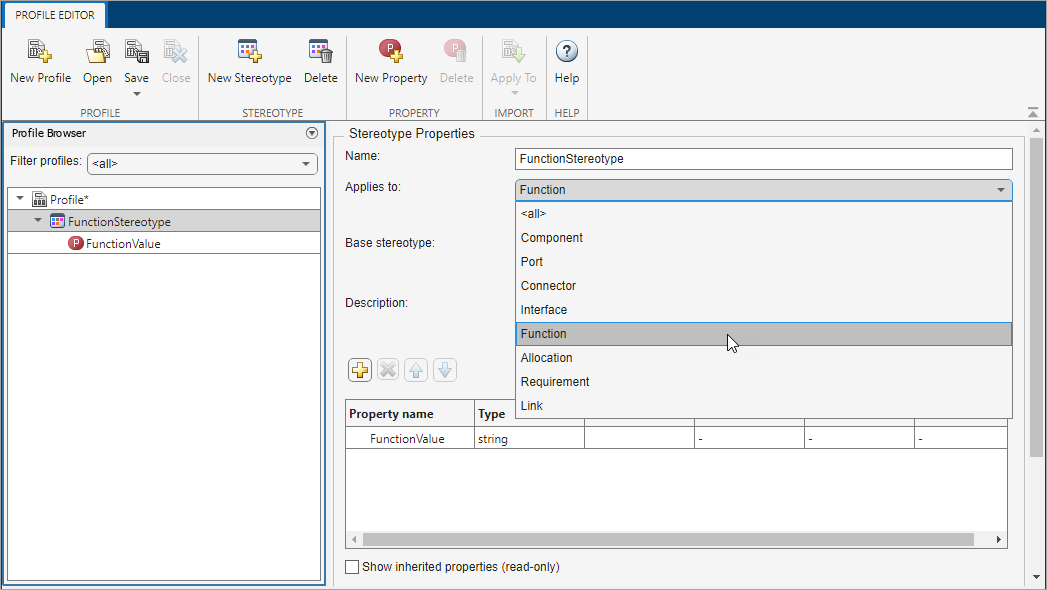Open Help
Viewport: 1047px width, 590px height.
pyautogui.click(x=566, y=60)
